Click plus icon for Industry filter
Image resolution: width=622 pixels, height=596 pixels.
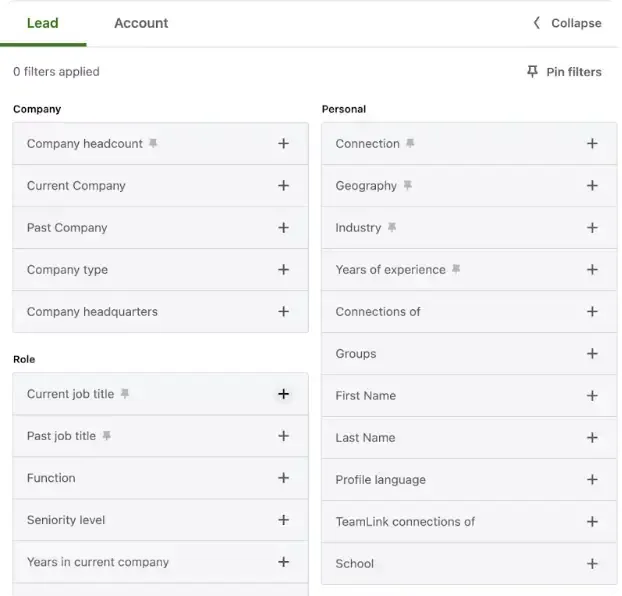(x=592, y=227)
